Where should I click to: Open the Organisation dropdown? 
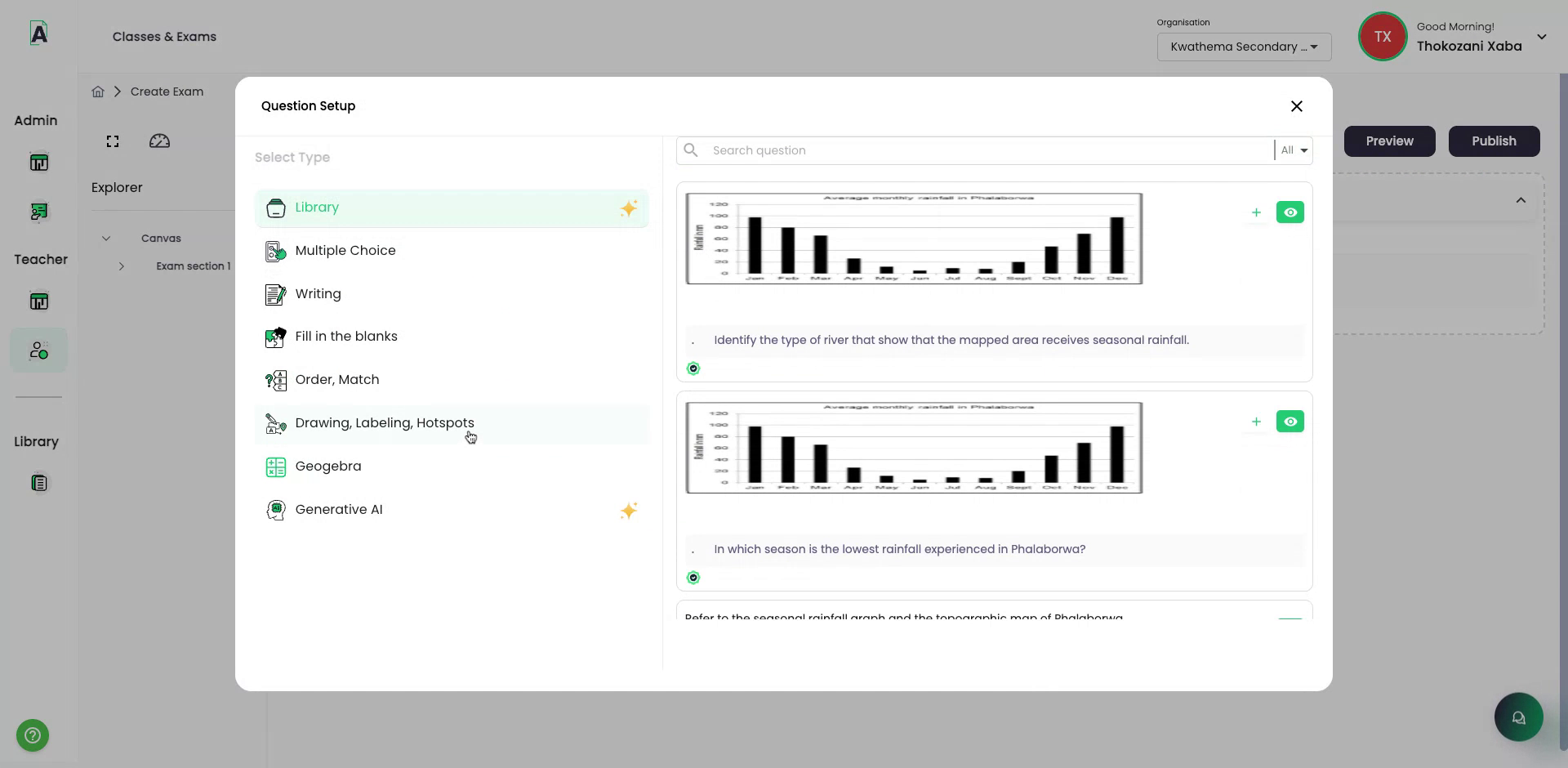1243,47
